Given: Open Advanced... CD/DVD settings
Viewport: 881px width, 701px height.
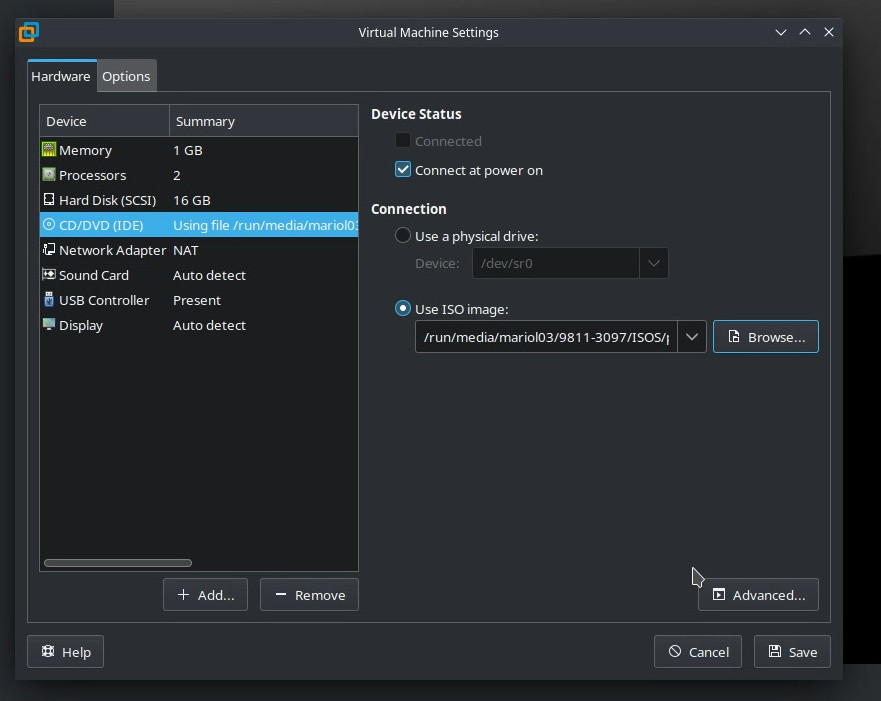Looking at the screenshot, I should pyautogui.click(x=758, y=595).
